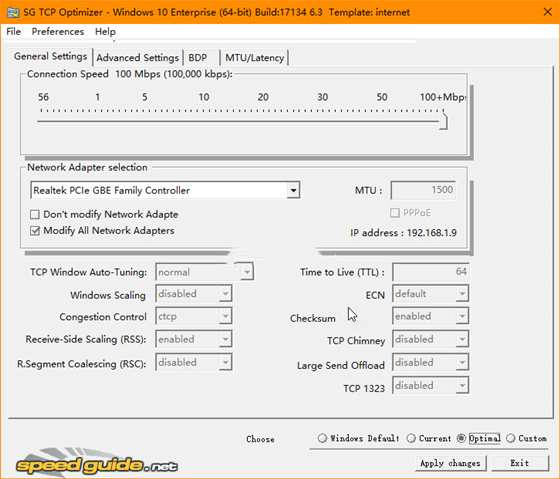Screen dimensions: 560x479
Task: Switch to the MTU/Latency tab
Action: tap(255, 58)
